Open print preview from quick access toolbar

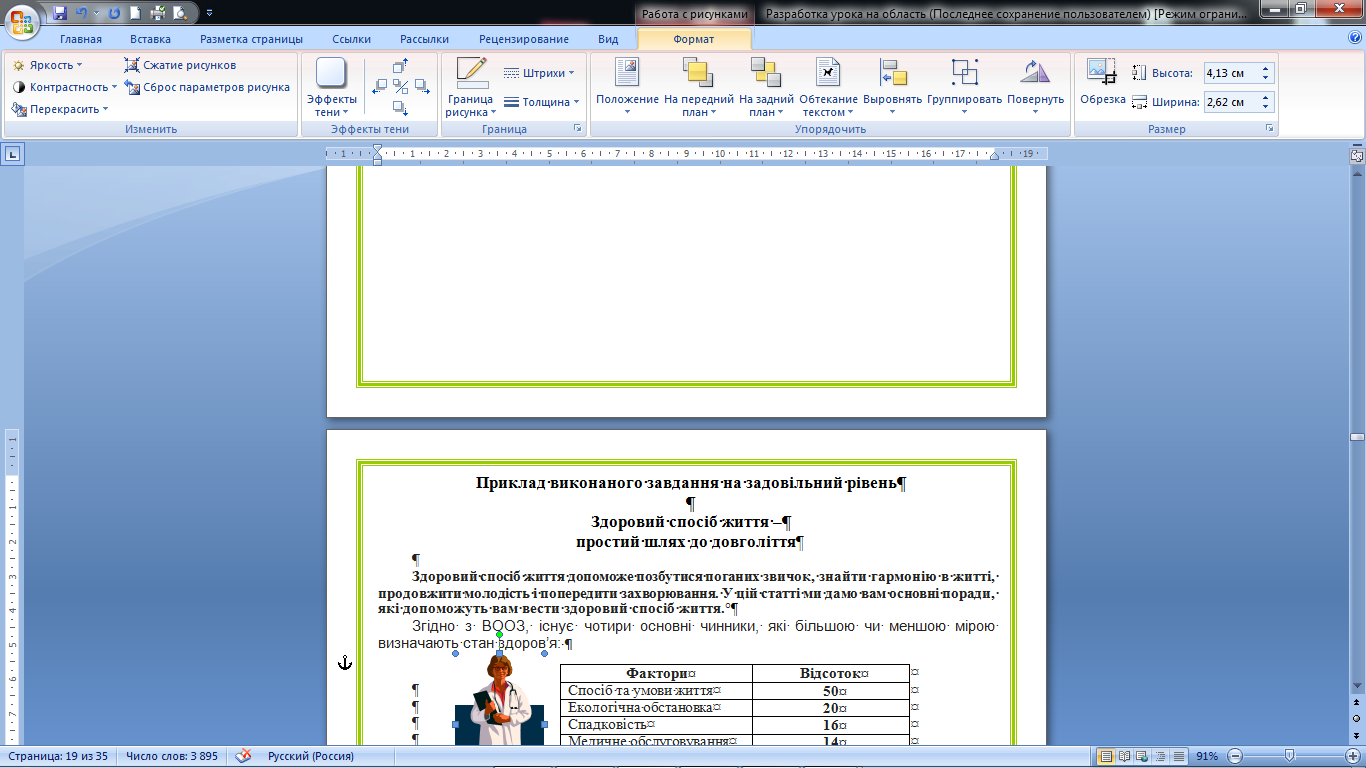[x=179, y=13]
